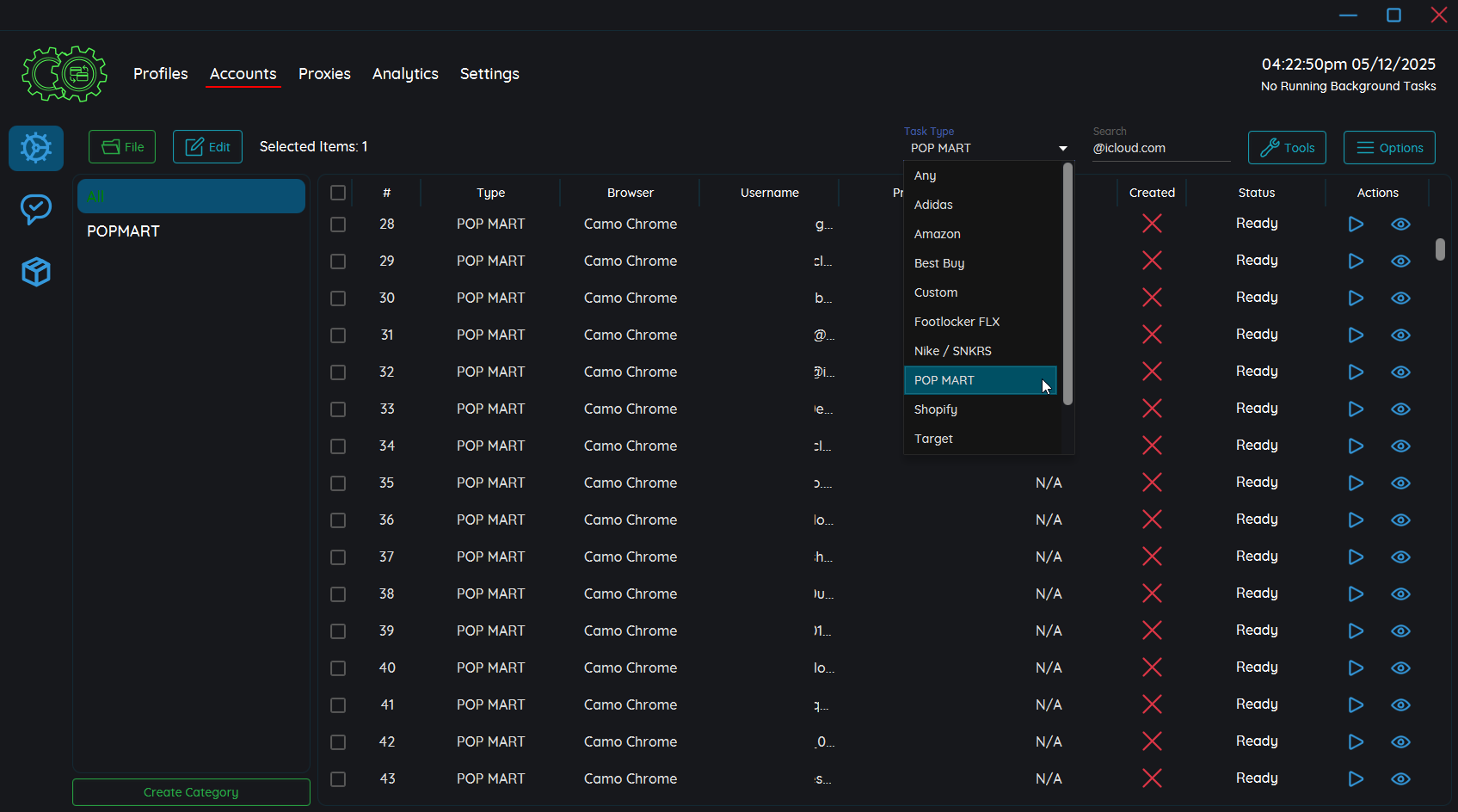
Task: Start account row 32 with play icon
Action: tap(1356, 372)
